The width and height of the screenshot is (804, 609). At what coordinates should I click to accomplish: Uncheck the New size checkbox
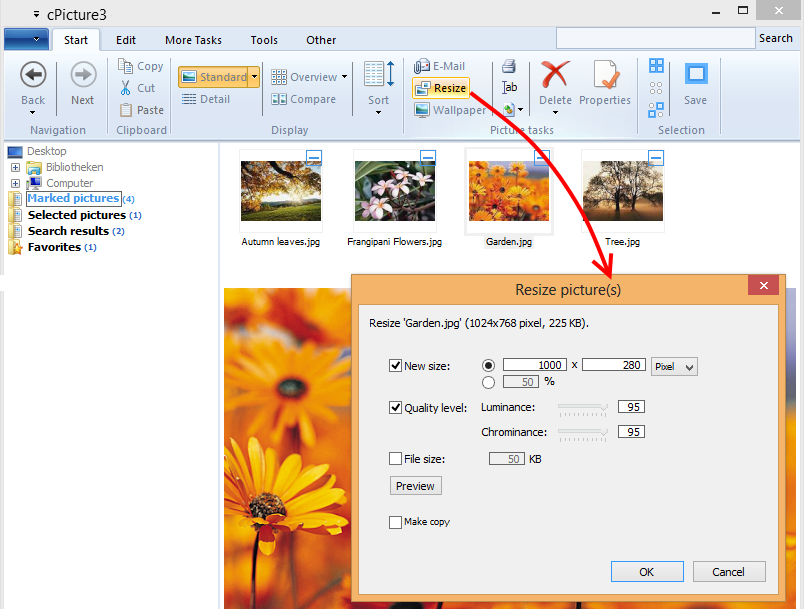coord(395,366)
